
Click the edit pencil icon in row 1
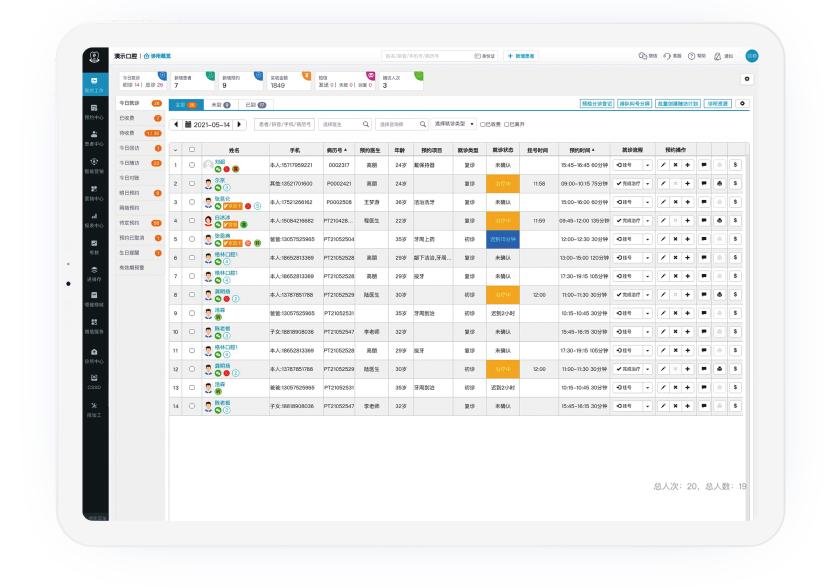(x=663, y=165)
